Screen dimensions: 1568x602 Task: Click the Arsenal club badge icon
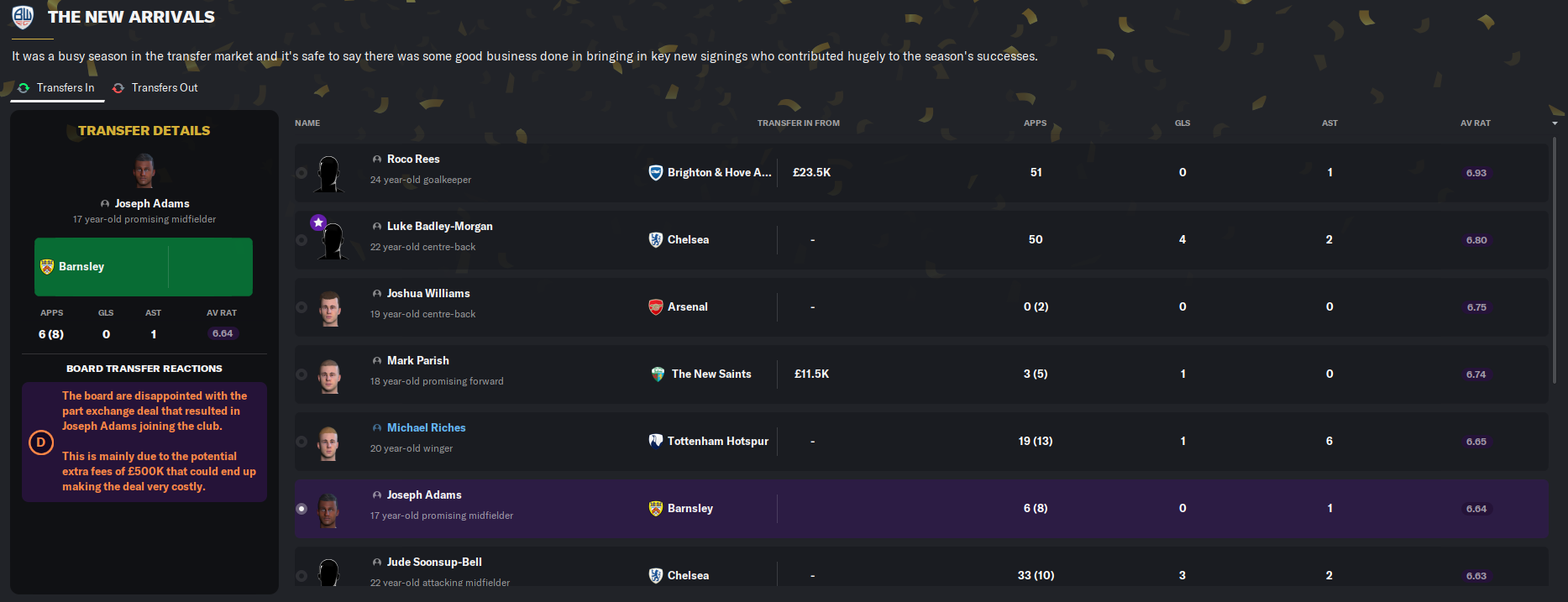click(656, 306)
